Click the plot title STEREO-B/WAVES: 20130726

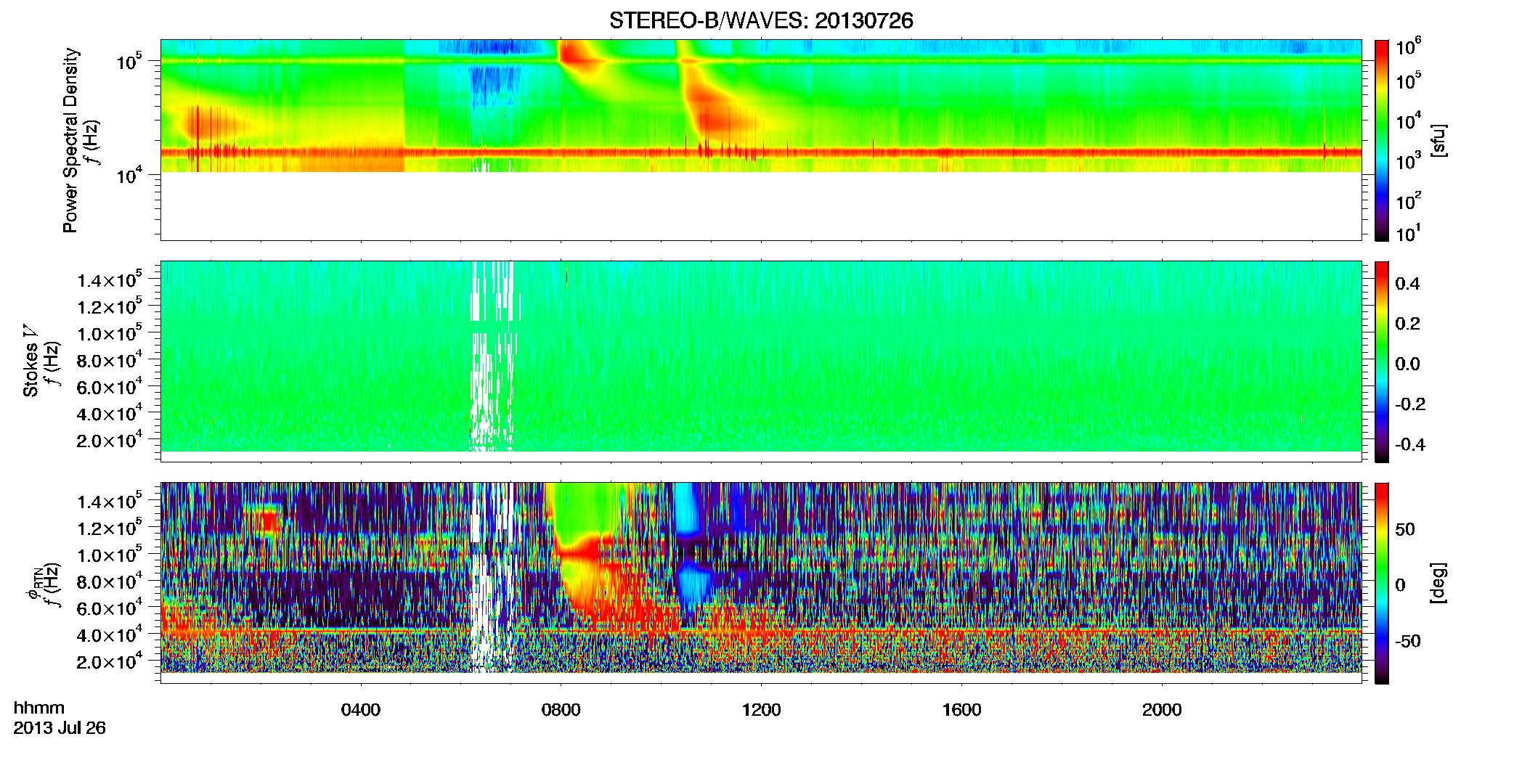(761, 20)
